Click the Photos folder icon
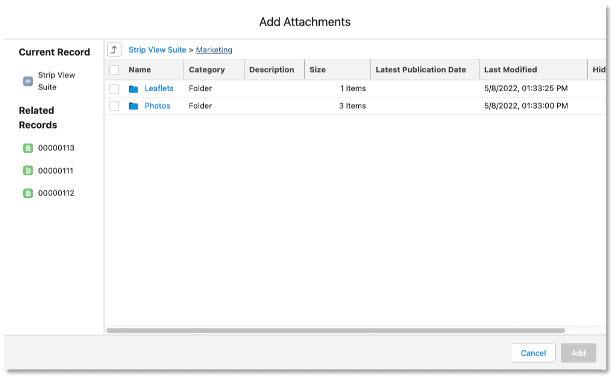The height and width of the screenshot is (380, 616). coord(134,106)
